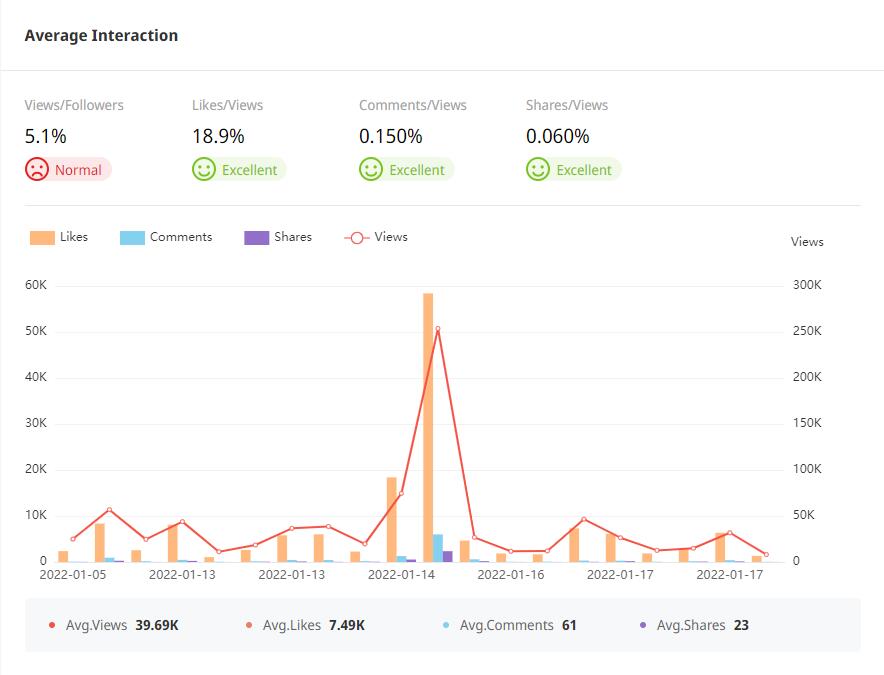Screen dimensions: 884x675
Task: Click the smiley icon under Comments/Views
Action: pos(371,169)
